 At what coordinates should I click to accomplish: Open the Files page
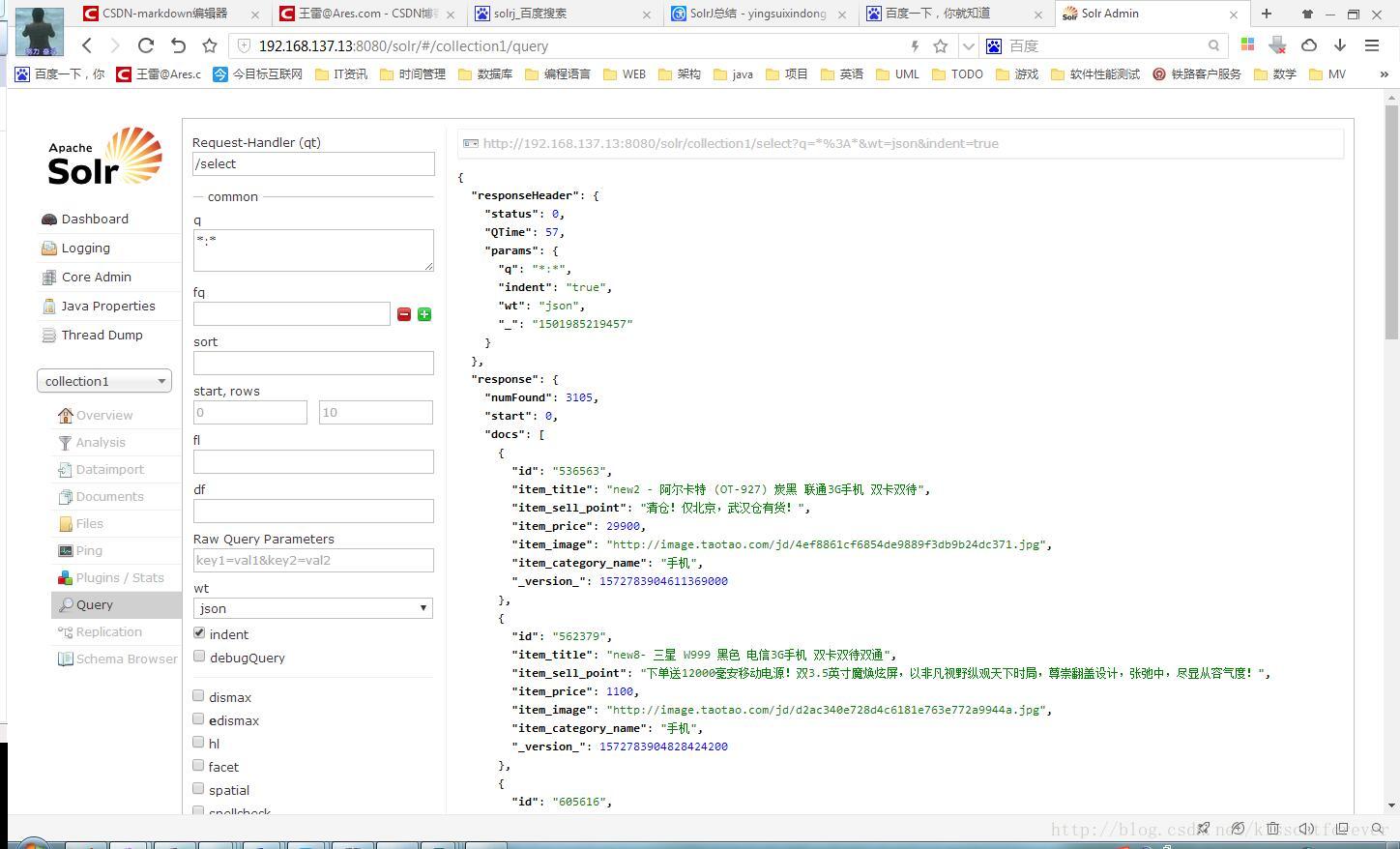click(x=90, y=524)
